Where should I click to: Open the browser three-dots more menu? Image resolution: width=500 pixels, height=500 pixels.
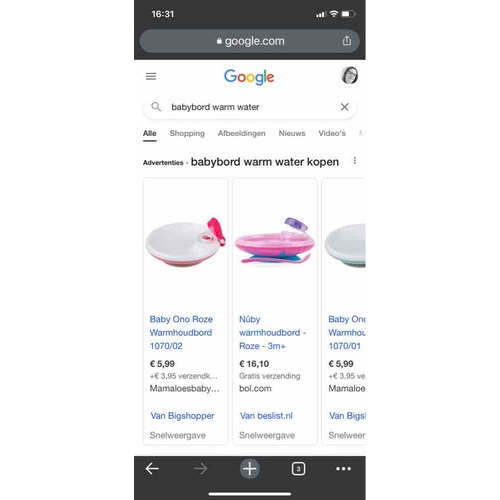point(343,469)
